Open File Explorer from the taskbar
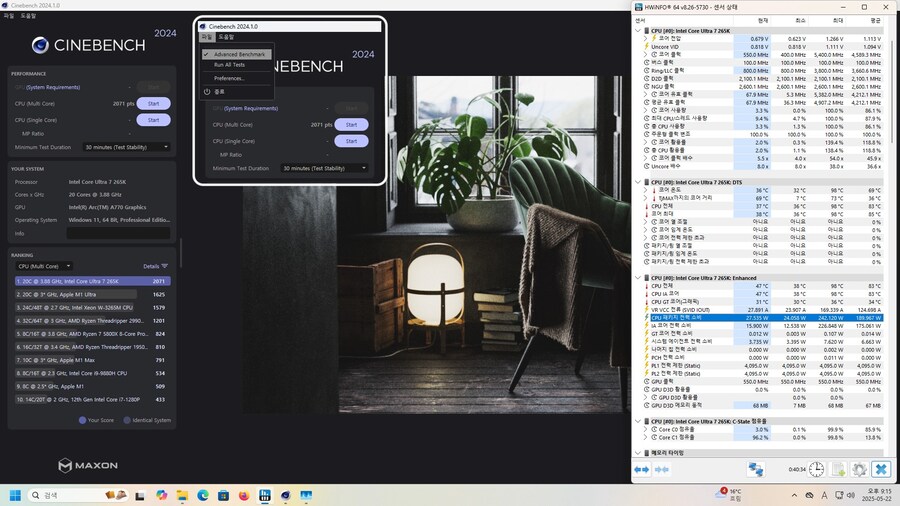900x506 pixels. click(x=182, y=495)
